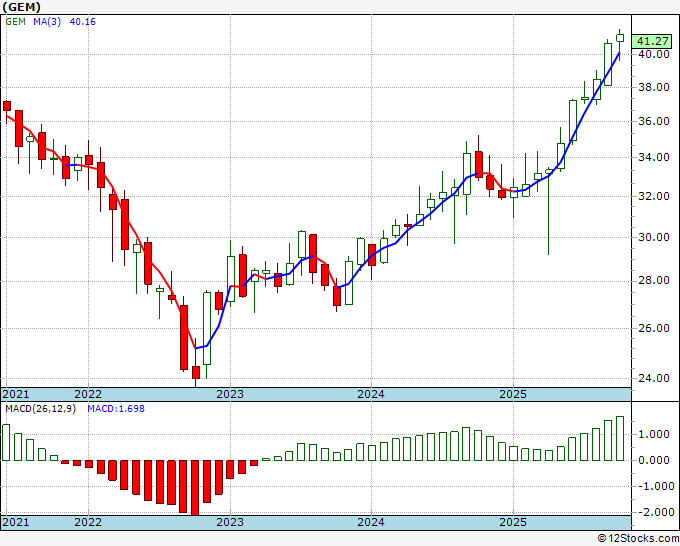Screen dimensions: 680x546
Task: Click the tallest green MACD bar at far right
Action: pyautogui.click(x=620, y=438)
